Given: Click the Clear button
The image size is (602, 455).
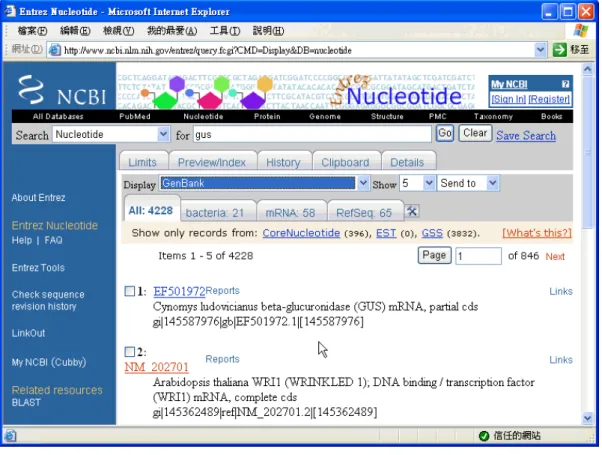Looking at the screenshot, I should click(x=475, y=133).
